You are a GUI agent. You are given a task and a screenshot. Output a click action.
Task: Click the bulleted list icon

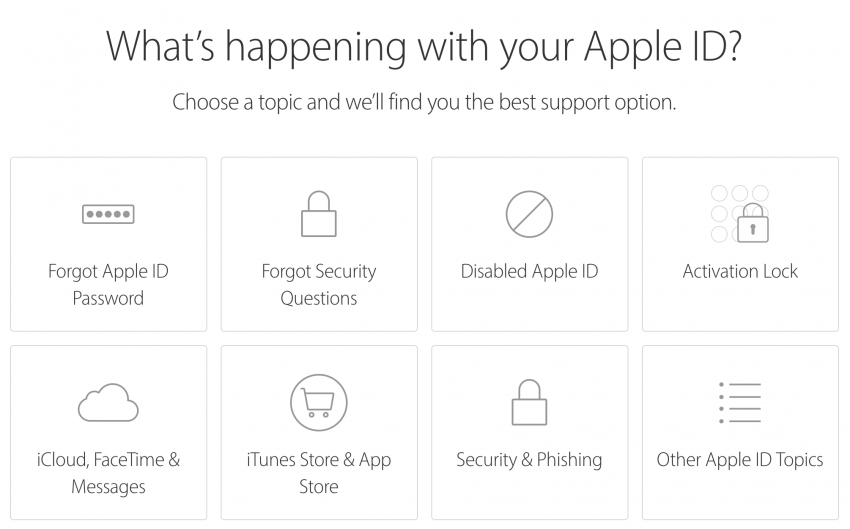tap(740, 402)
